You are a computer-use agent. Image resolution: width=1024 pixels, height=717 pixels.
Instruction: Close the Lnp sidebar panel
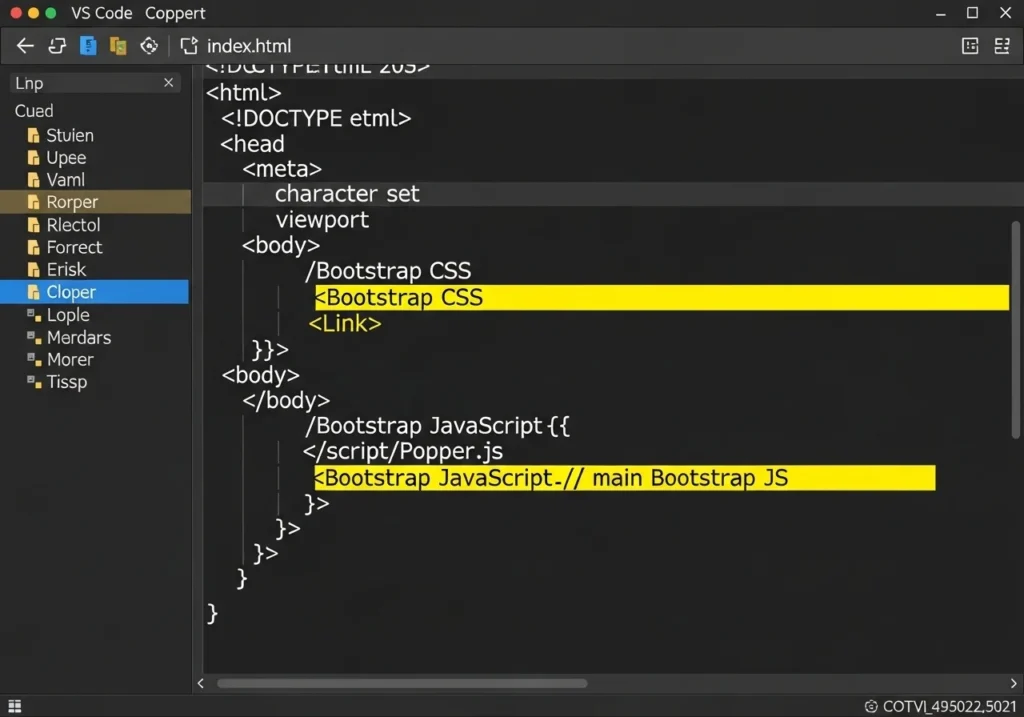coord(168,83)
